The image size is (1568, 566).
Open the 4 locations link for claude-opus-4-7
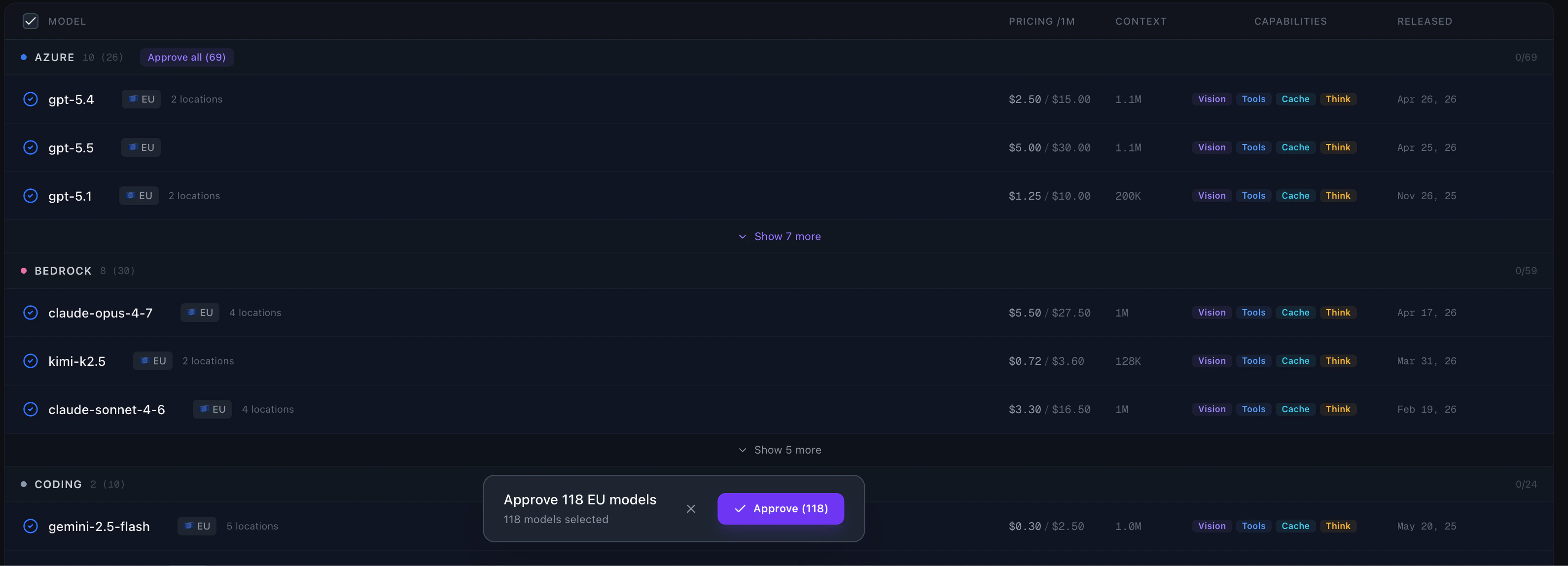255,312
